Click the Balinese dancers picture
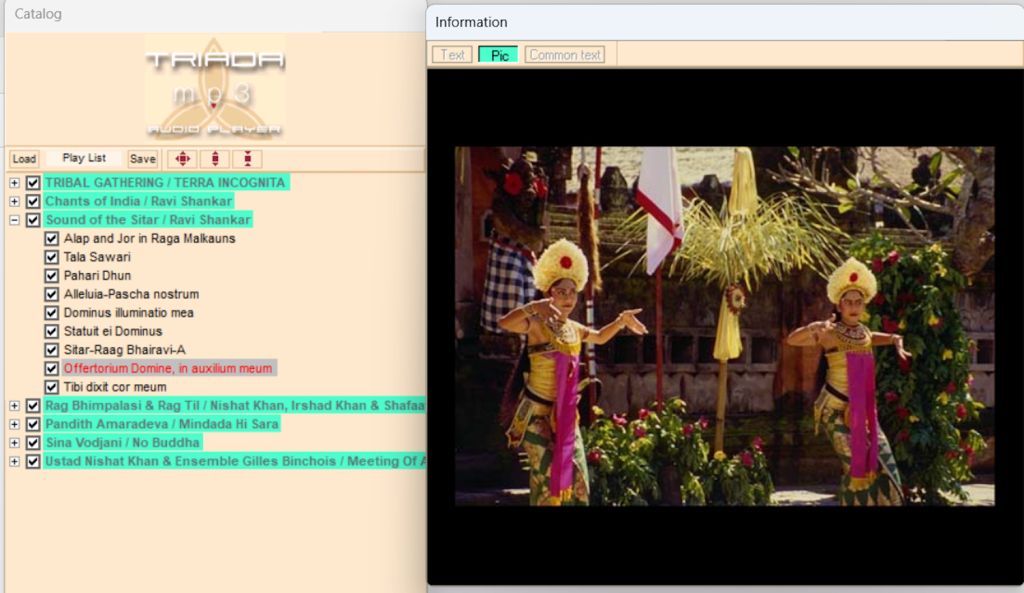Viewport: 1024px width, 593px height. (x=725, y=326)
